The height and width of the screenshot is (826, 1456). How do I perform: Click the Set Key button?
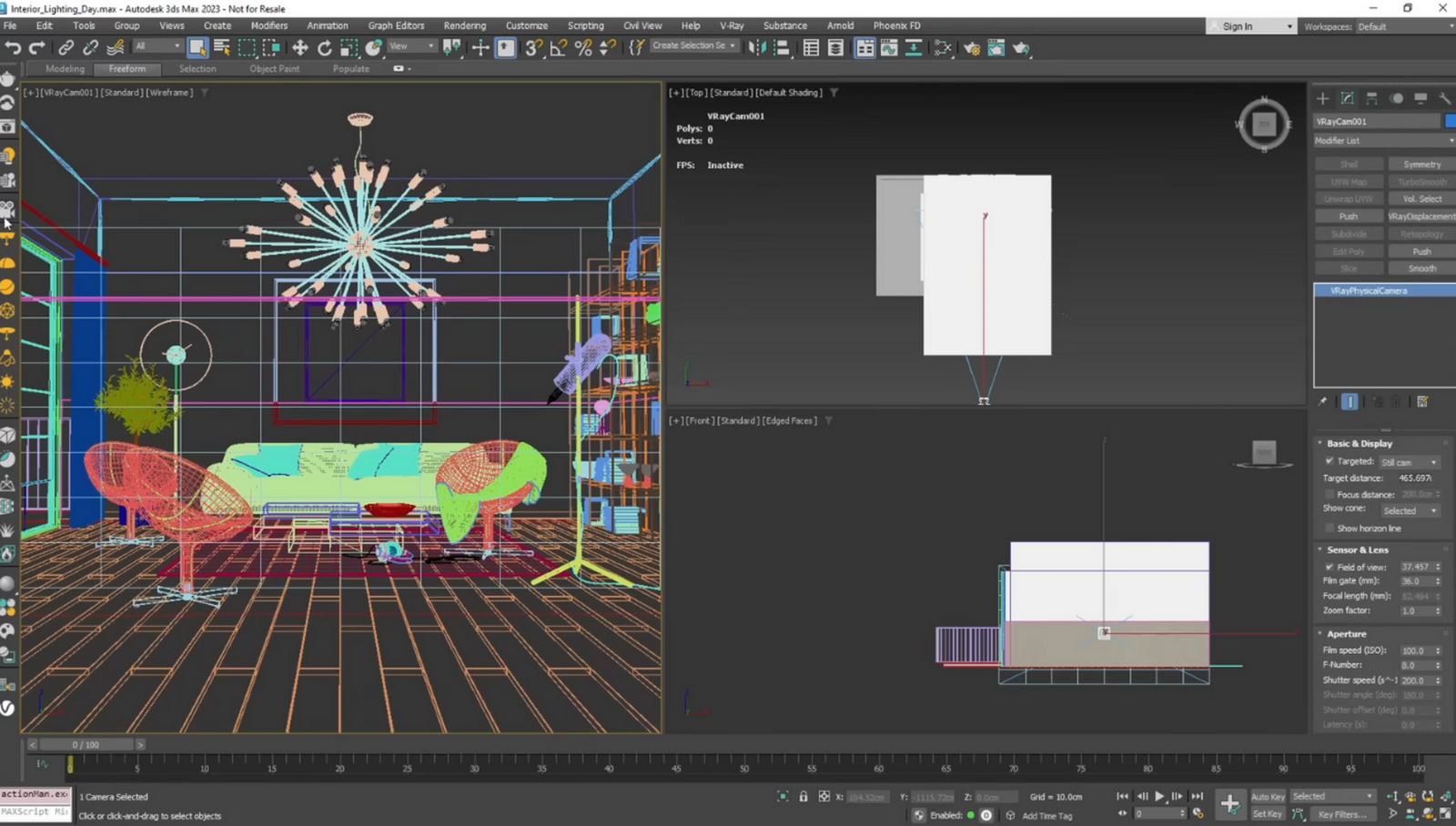pos(1268,814)
